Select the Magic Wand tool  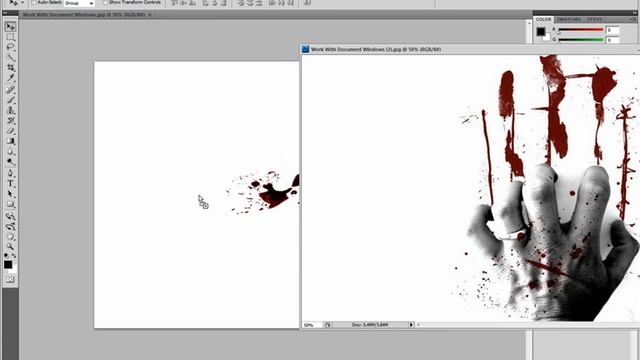pos(10,58)
